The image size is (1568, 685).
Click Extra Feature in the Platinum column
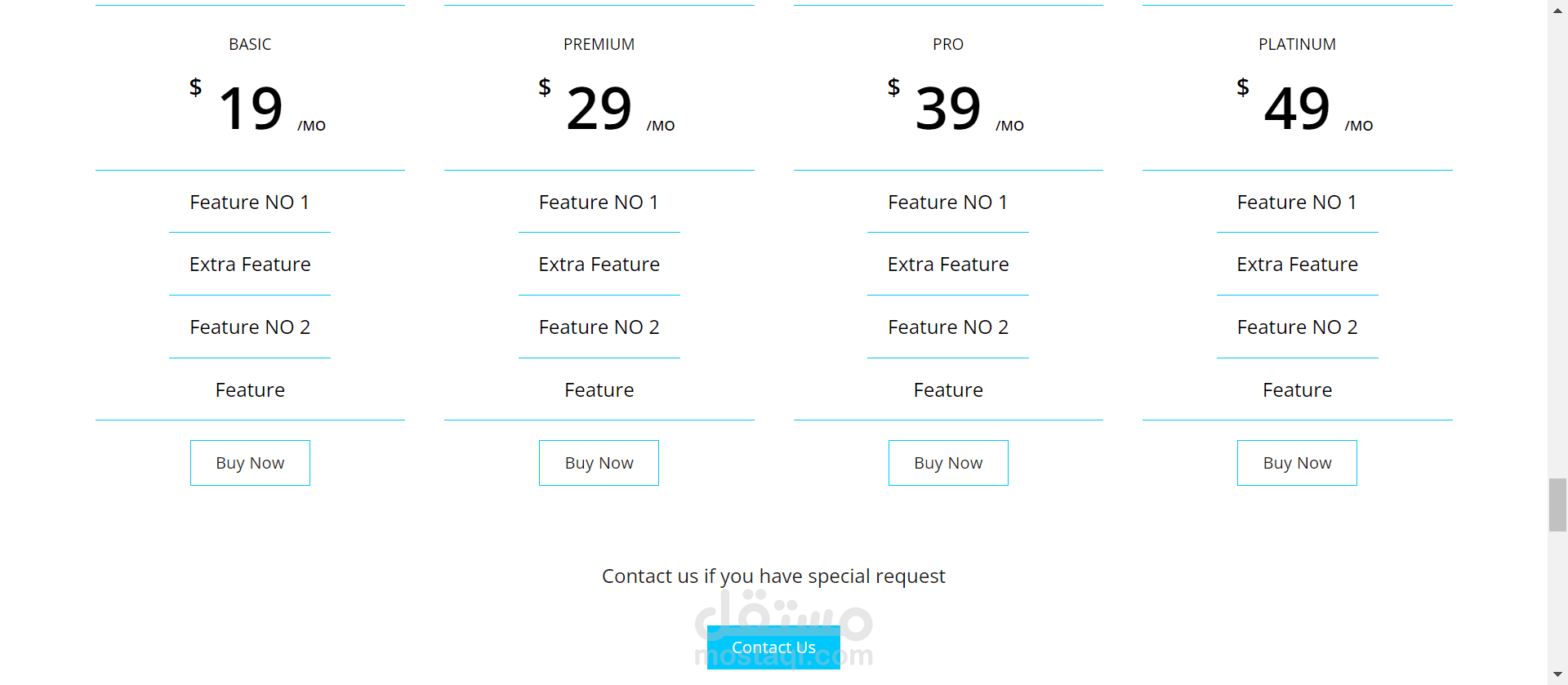coord(1297,265)
